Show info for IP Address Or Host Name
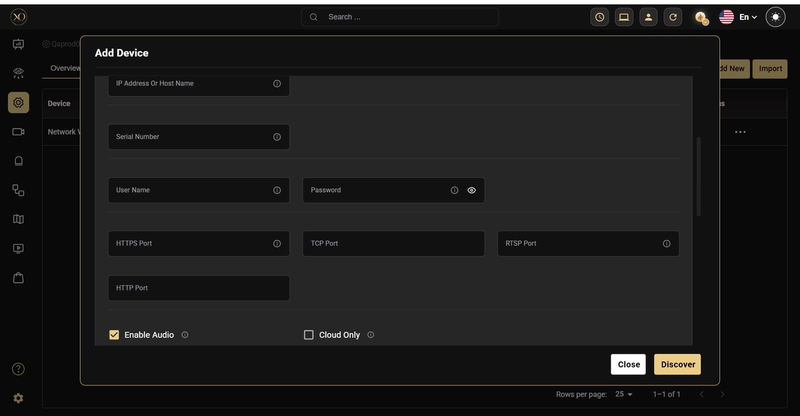The height and width of the screenshot is (416, 800). [277, 84]
